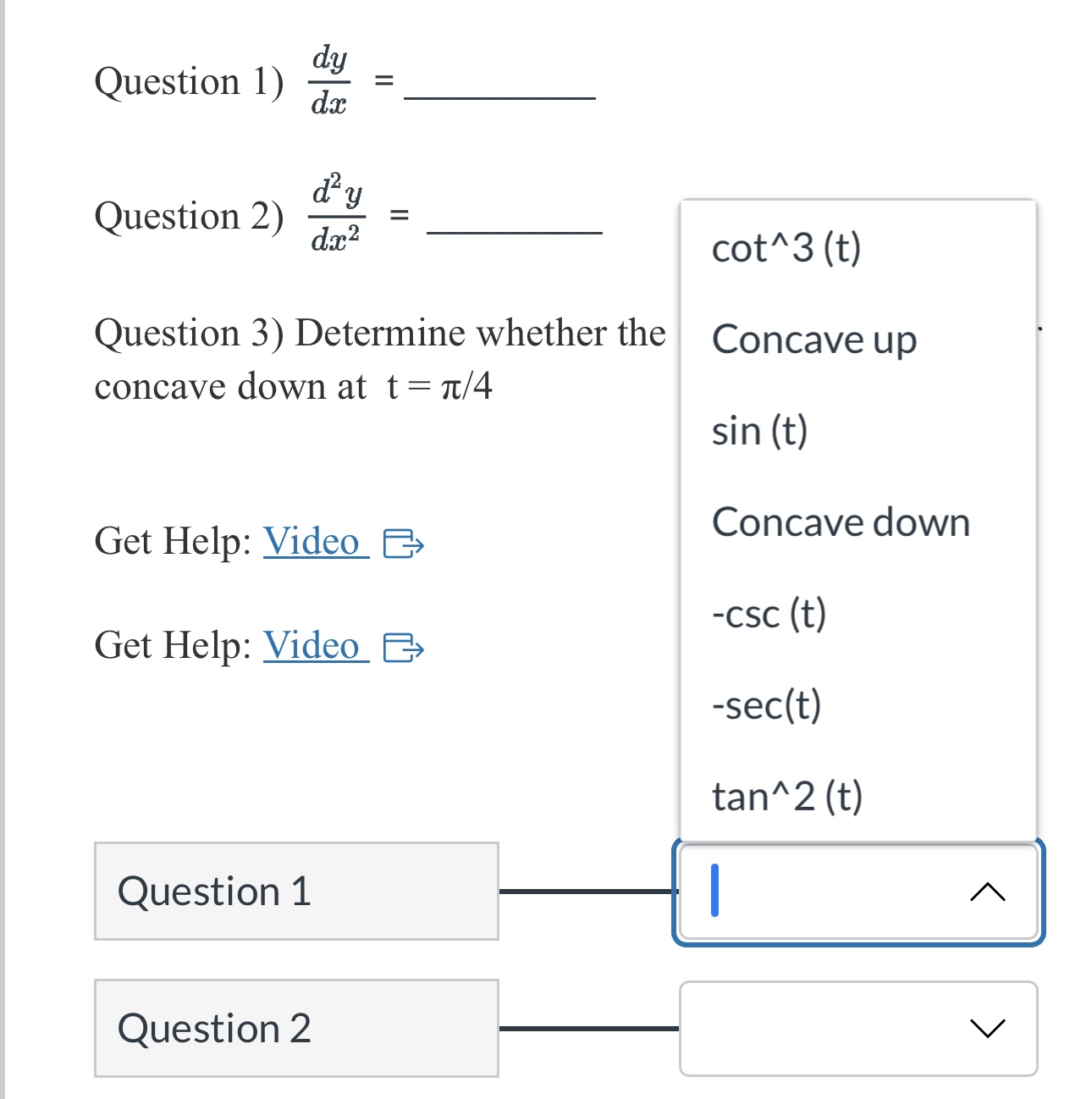Click the external link icon beside second Video link
The image size is (1092, 1099).
[405, 649]
